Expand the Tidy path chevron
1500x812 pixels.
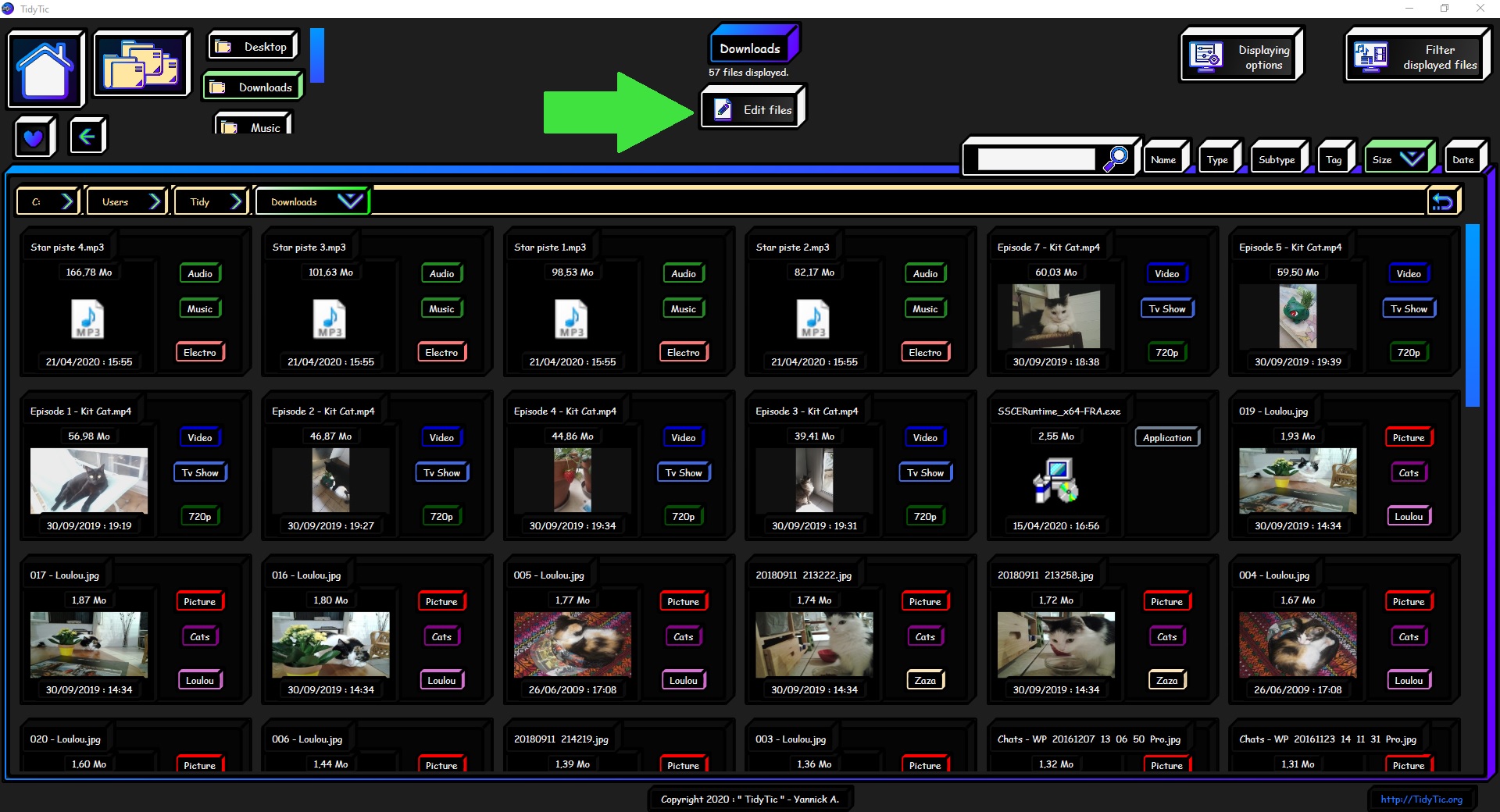coord(236,201)
